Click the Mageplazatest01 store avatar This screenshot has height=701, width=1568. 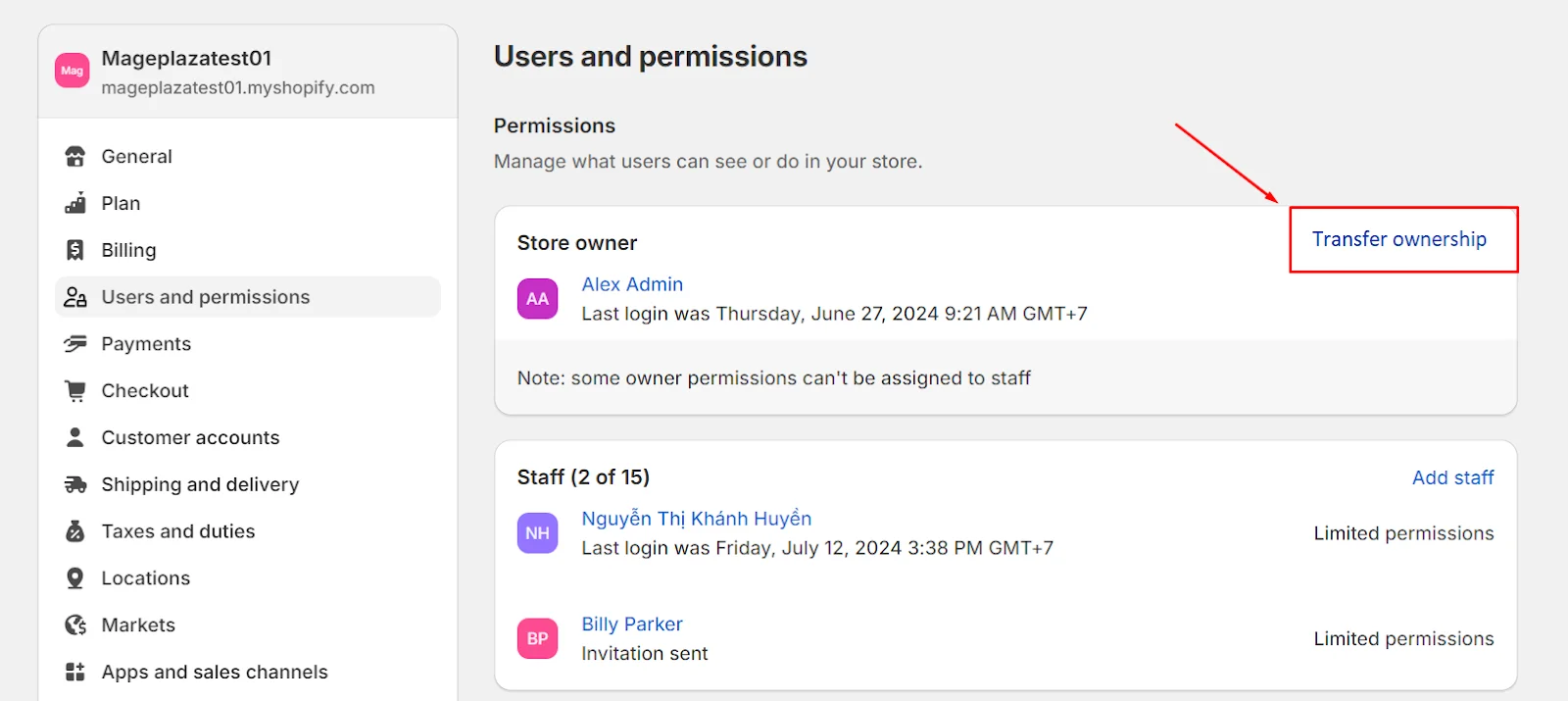pos(73,71)
